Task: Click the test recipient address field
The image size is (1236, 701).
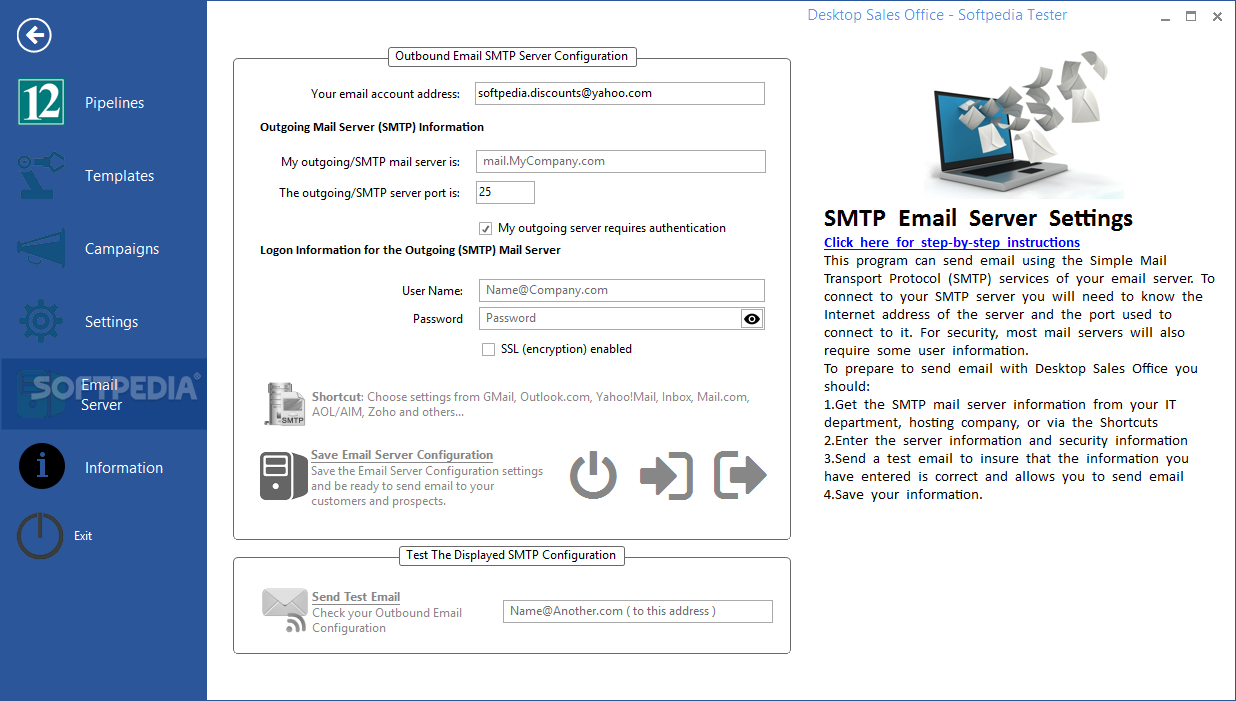Action: pyautogui.click(x=638, y=611)
